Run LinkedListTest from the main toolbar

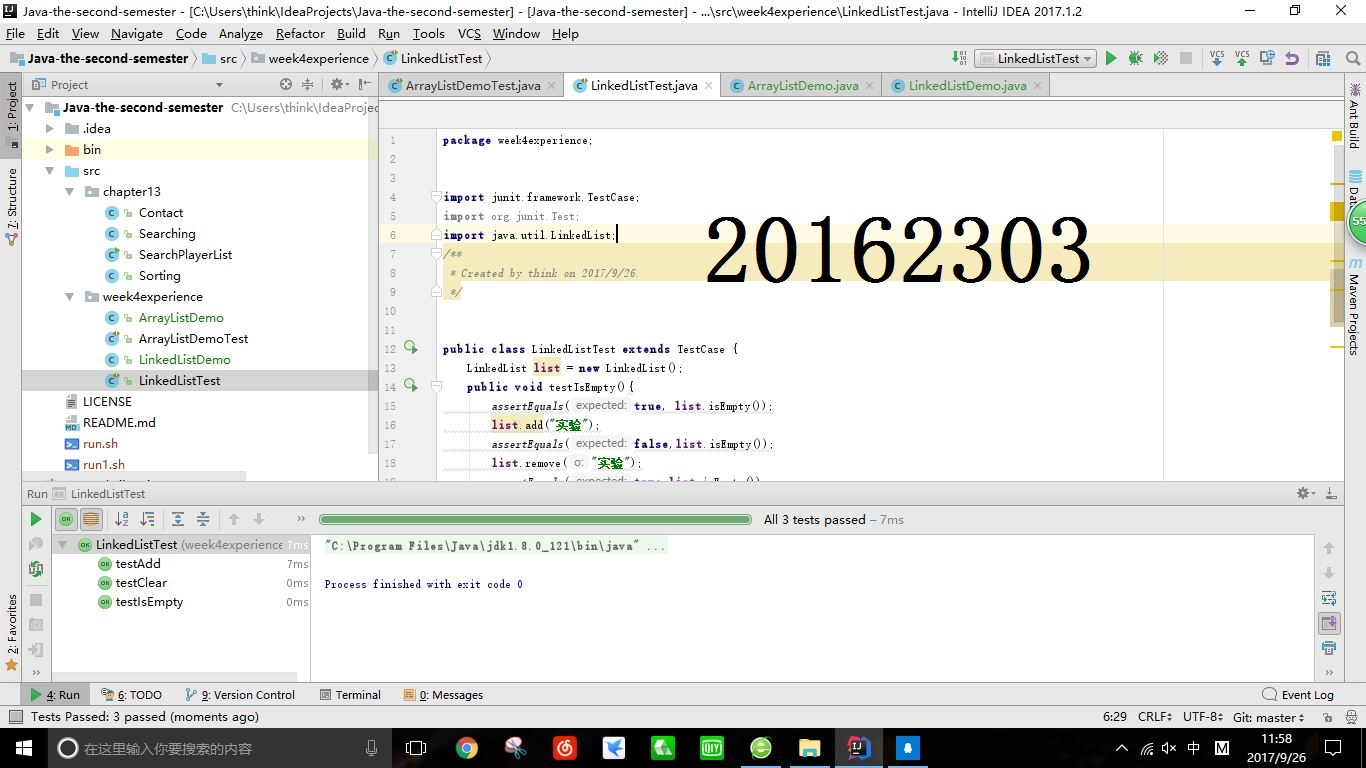pos(1110,59)
